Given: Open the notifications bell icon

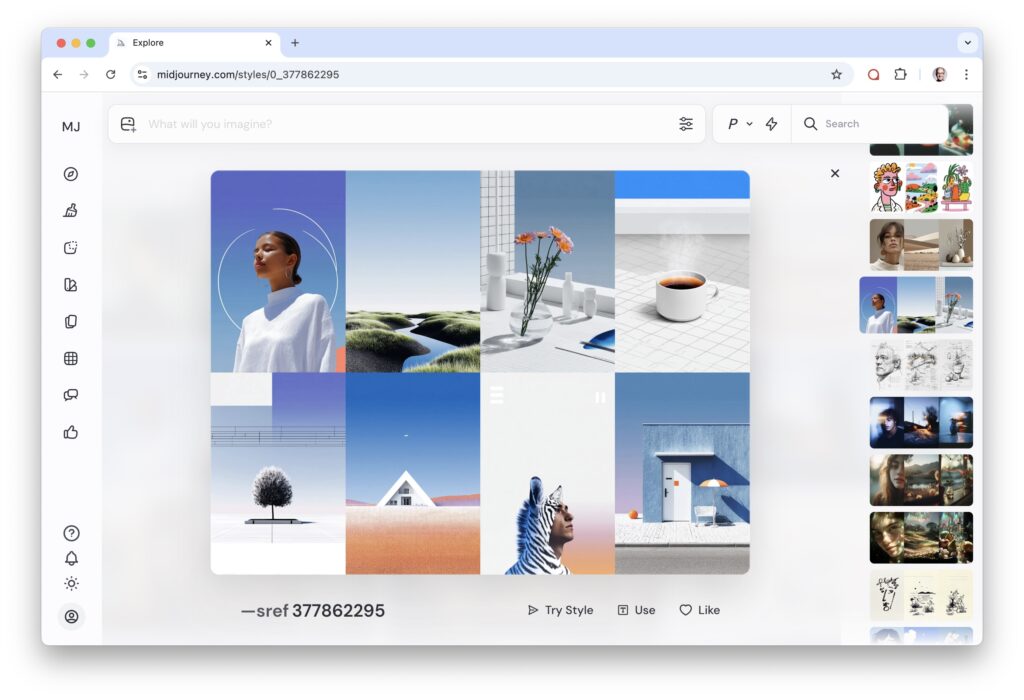Looking at the screenshot, I should point(71,558).
